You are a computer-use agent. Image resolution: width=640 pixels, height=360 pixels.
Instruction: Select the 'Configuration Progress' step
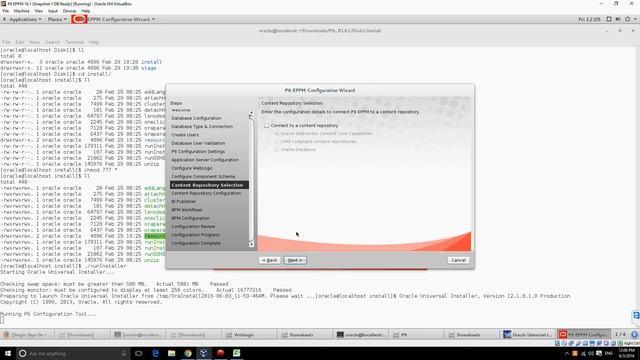[196, 235]
